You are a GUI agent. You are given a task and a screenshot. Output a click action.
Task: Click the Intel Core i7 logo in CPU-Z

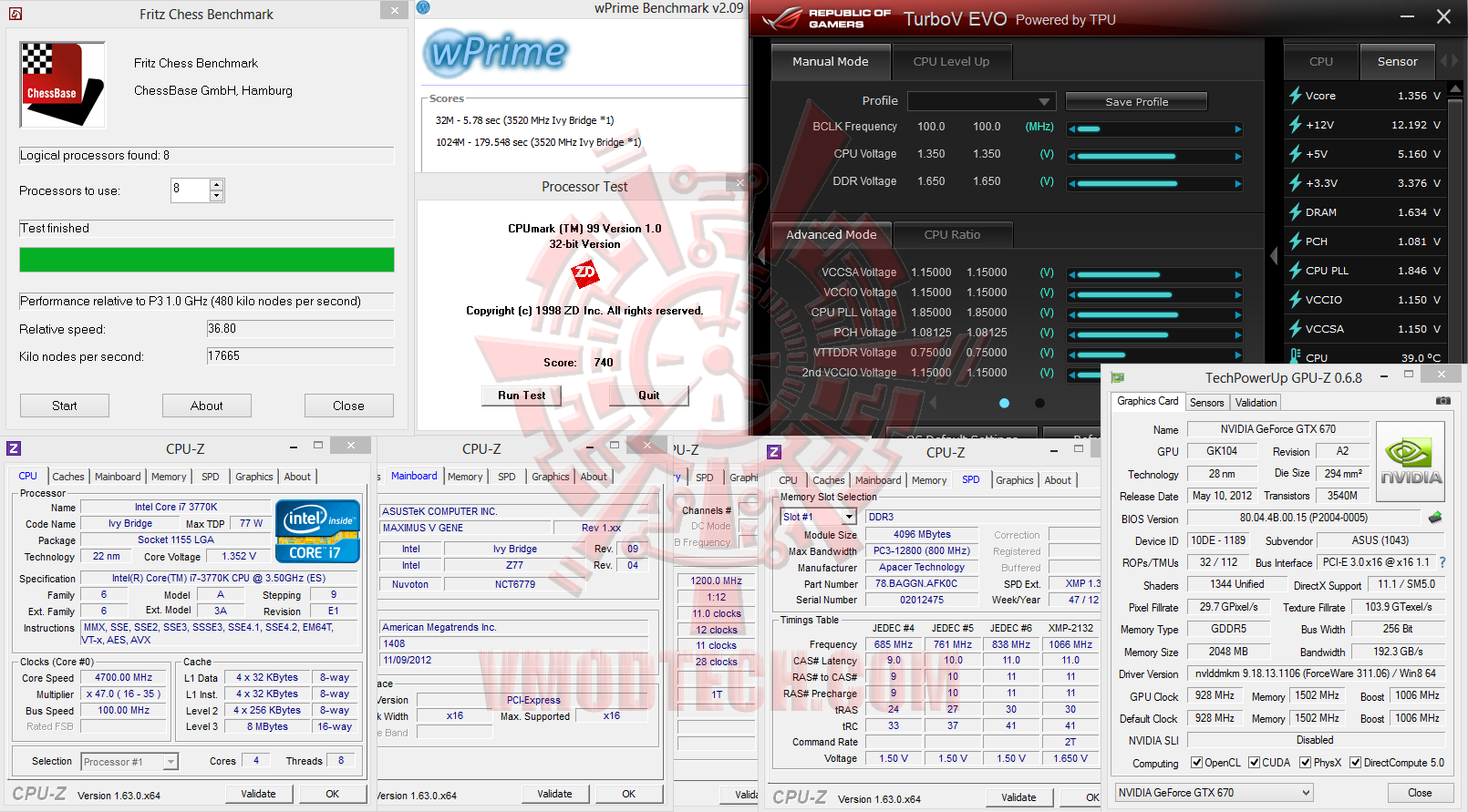point(317,530)
